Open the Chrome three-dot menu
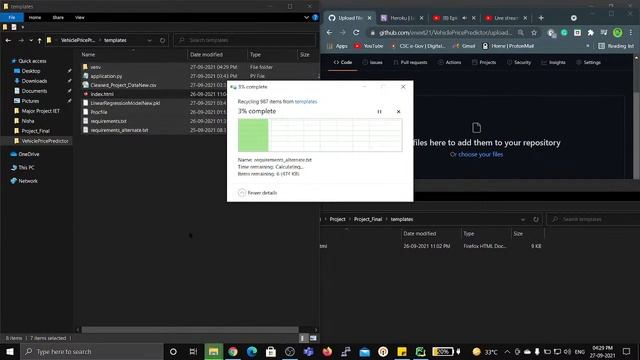The height and width of the screenshot is (360, 640). [x=631, y=32]
